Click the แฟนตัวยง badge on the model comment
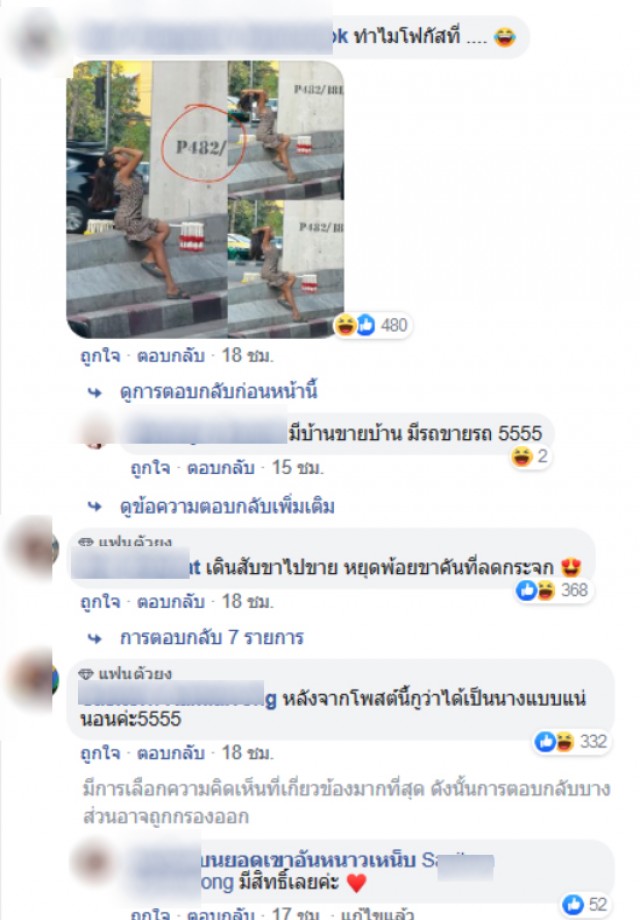640x920 pixels. pyautogui.click(x=126, y=674)
